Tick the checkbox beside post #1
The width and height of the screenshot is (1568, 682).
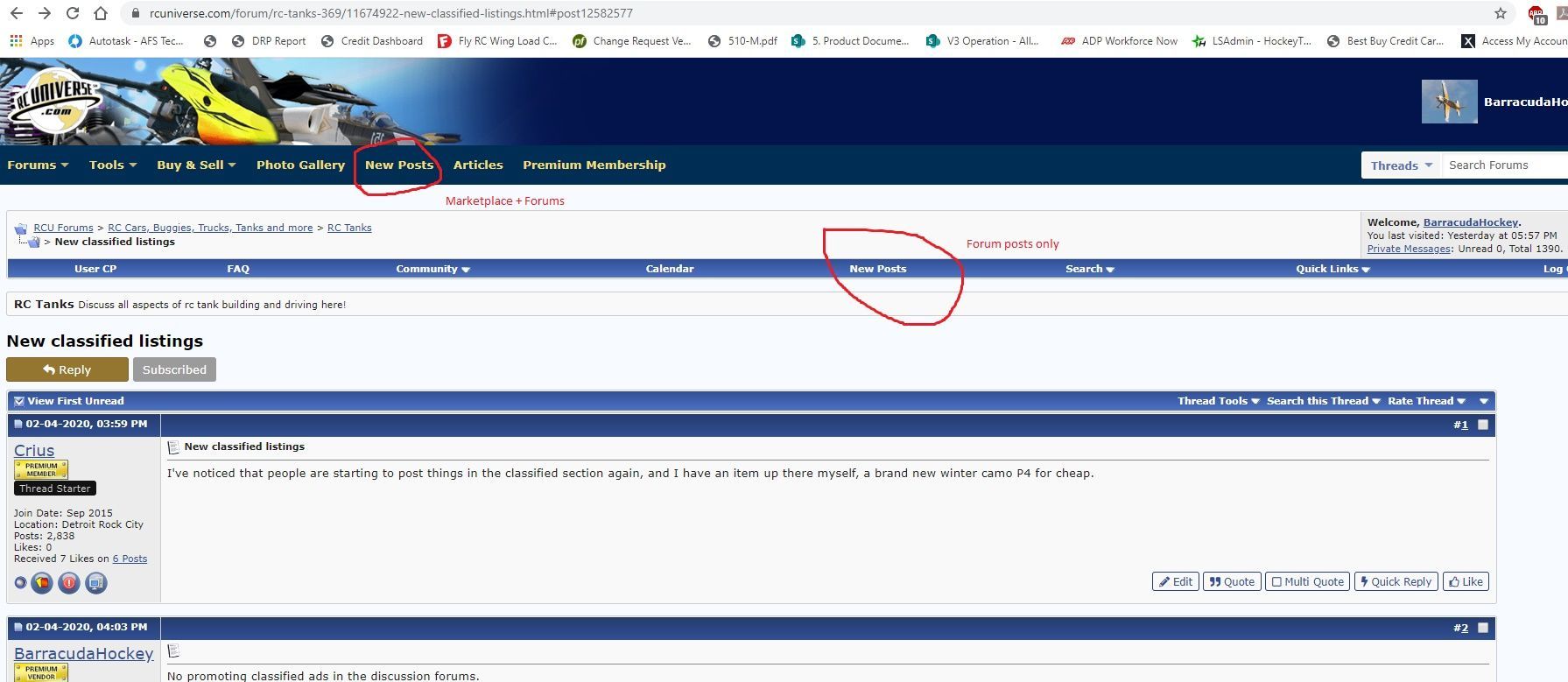pyautogui.click(x=1482, y=425)
